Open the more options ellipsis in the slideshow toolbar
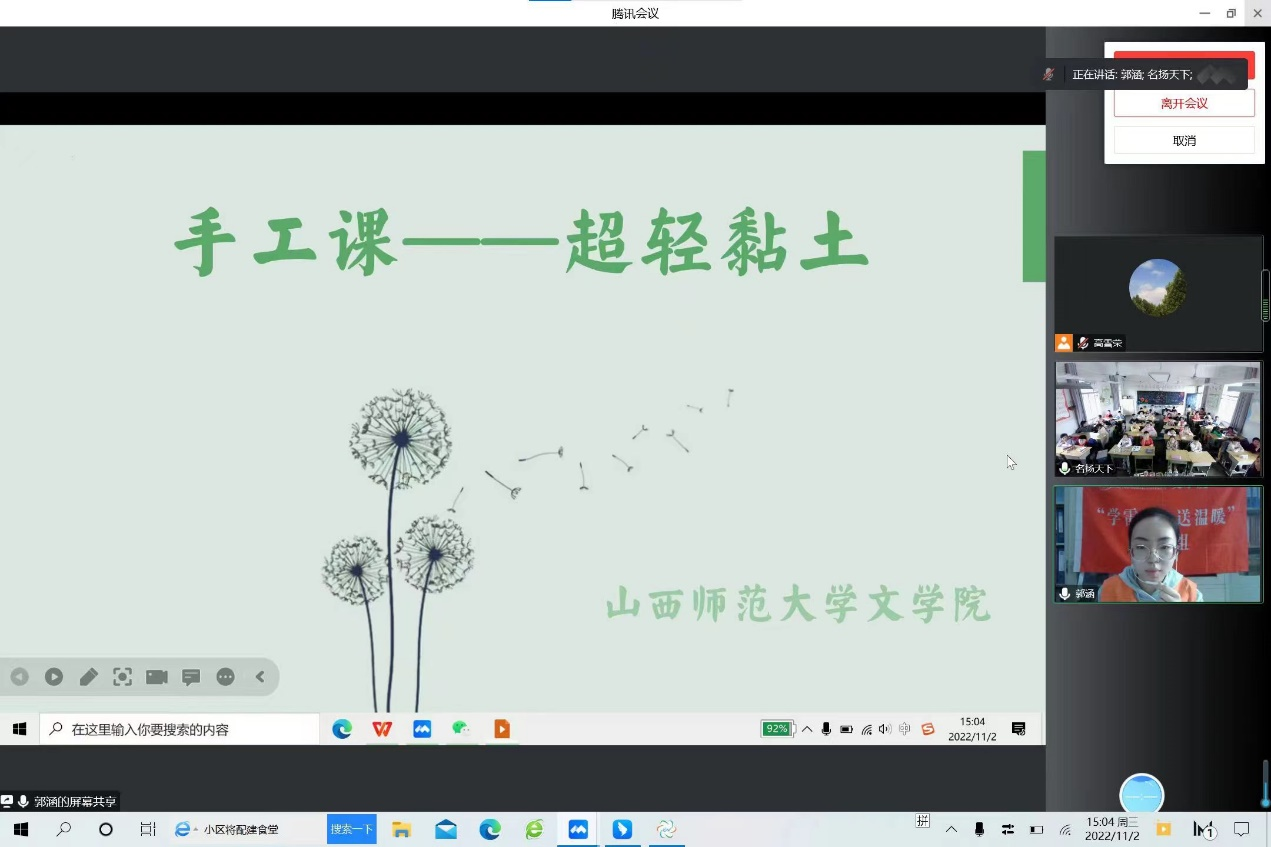The height and width of the screenshot is (847, 1271). [x=226, y=677]
